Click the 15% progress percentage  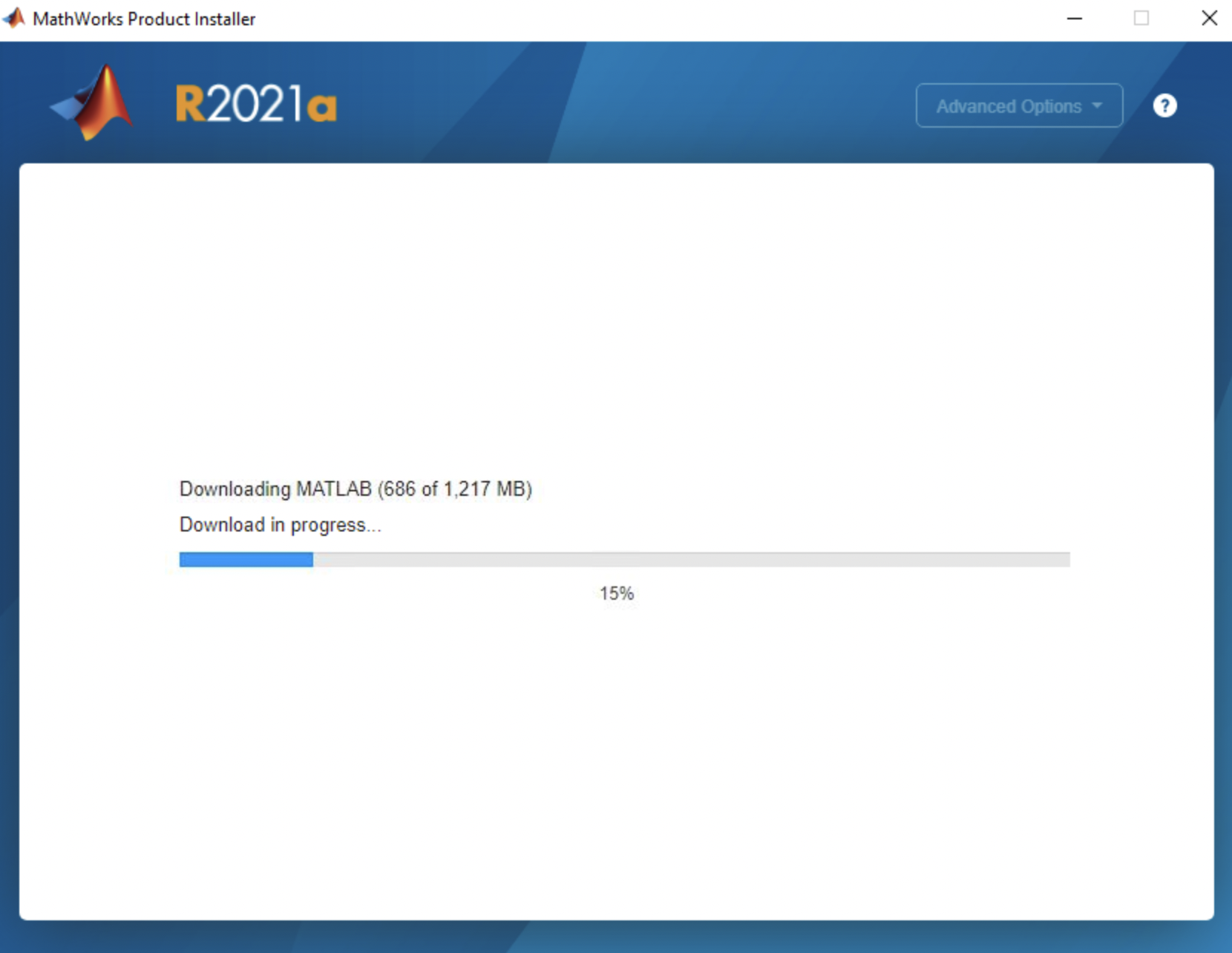[617, 594]
